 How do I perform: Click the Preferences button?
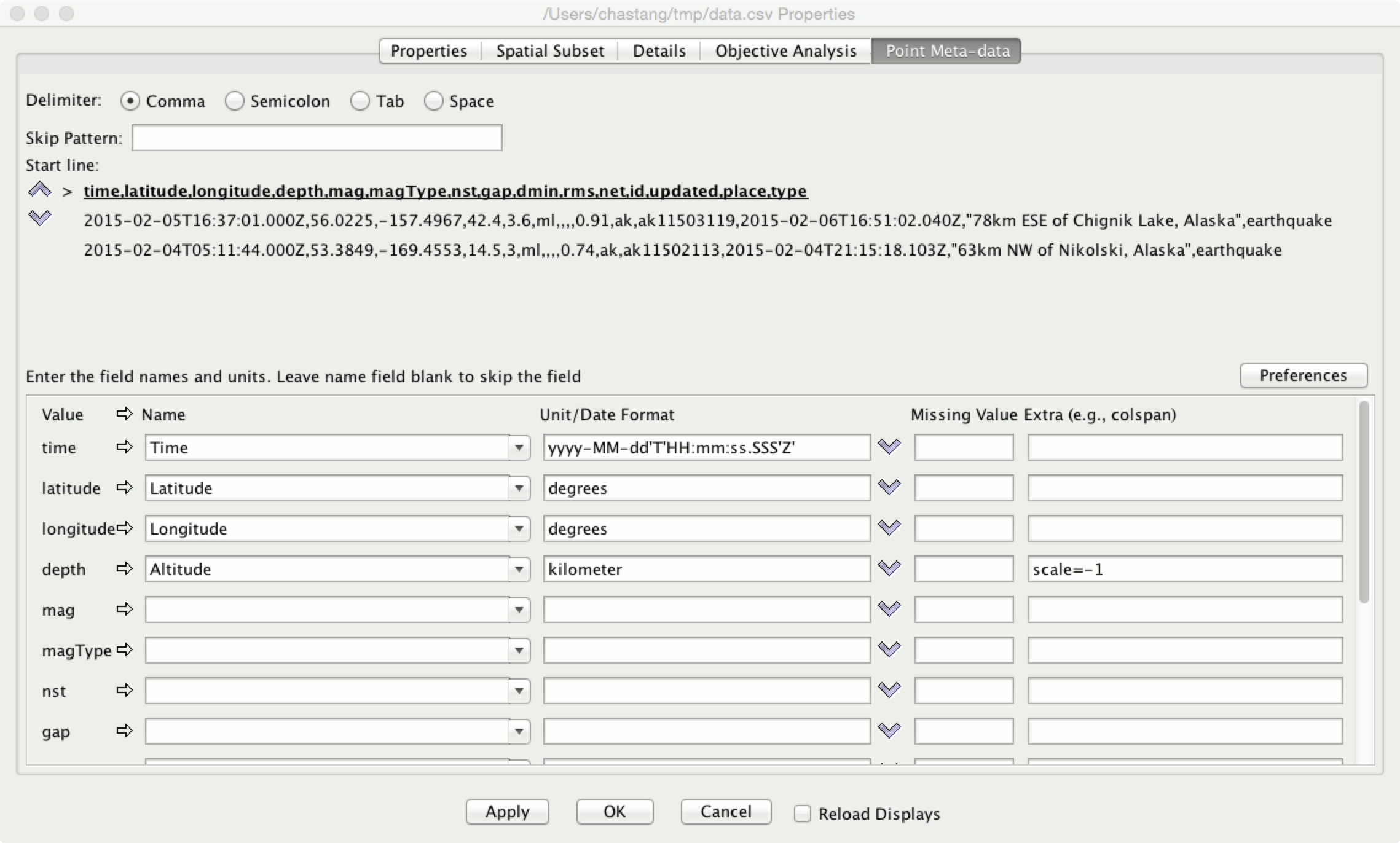click(x=1303, y=375)
